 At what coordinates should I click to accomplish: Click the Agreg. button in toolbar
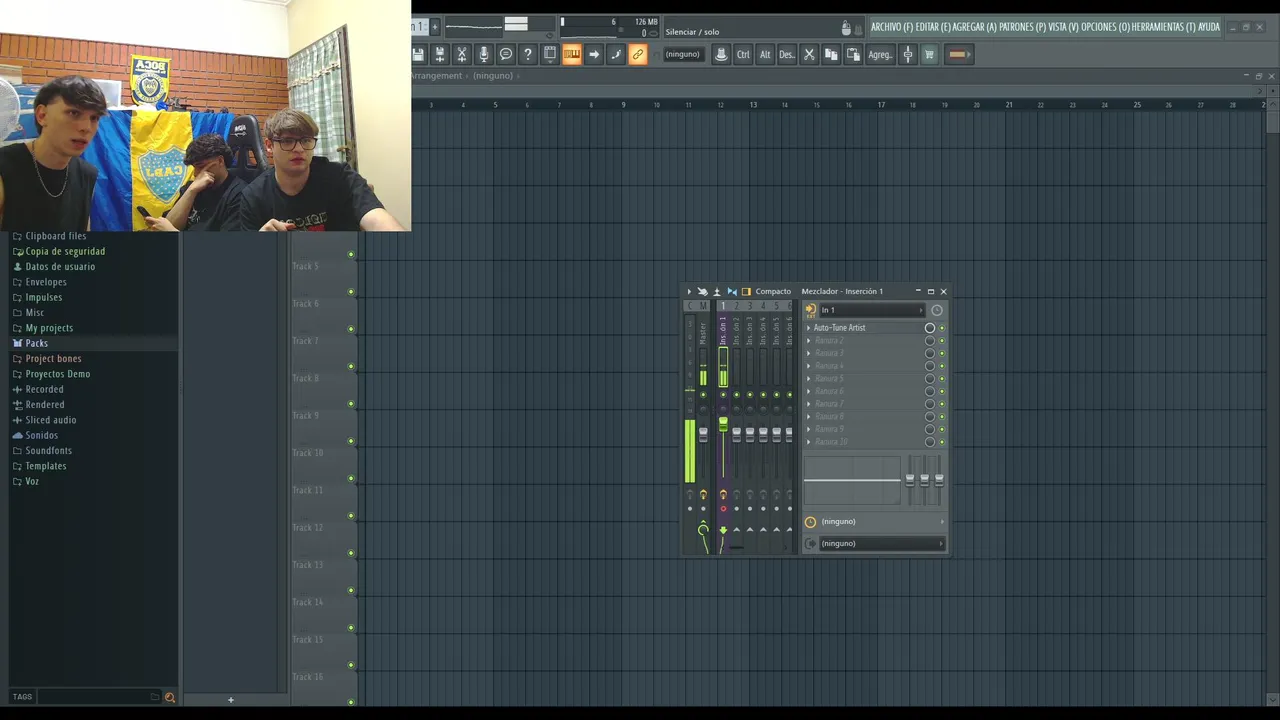(880, 55)
